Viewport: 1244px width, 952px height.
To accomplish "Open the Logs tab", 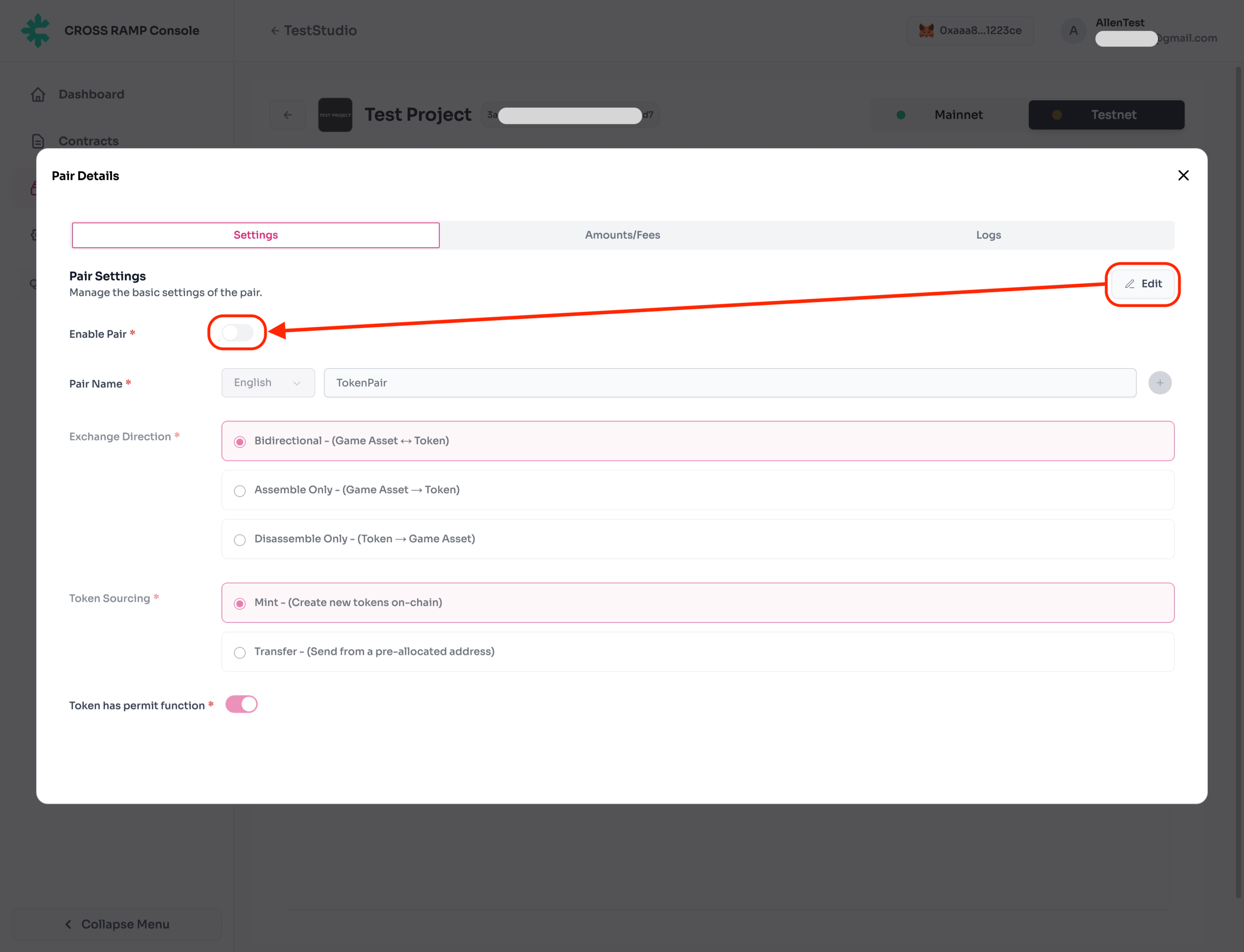I will click(988, 235).
